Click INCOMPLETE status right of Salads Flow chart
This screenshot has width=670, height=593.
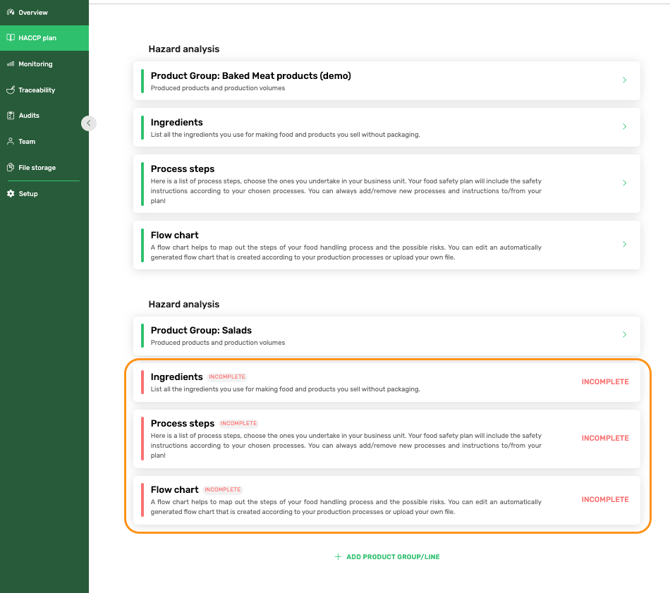pyautogui.click(x=605, y=499)
